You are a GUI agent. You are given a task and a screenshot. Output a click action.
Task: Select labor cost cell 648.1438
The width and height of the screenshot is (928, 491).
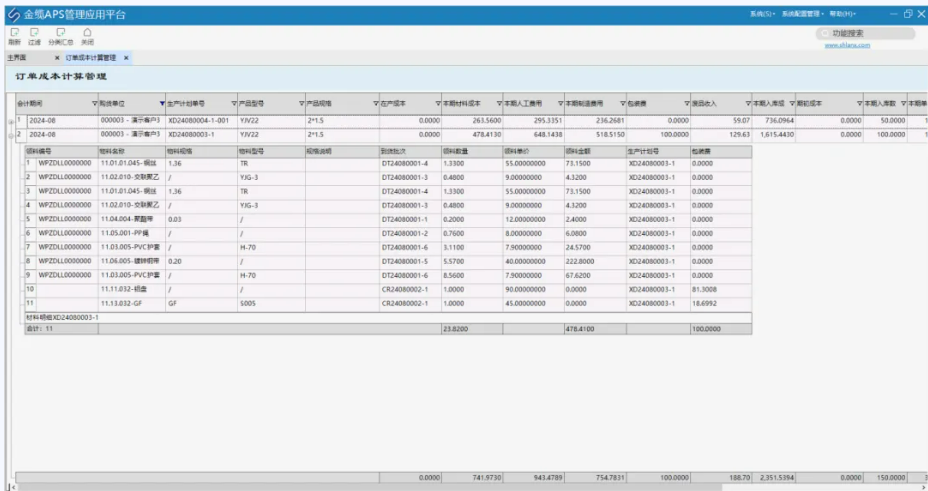point(533,135)
